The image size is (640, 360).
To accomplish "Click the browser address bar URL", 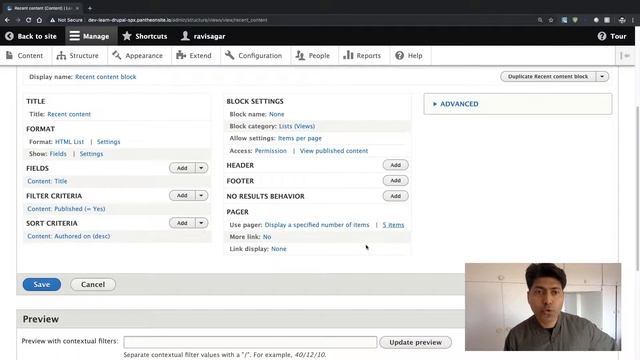I will tap(178, 20).
